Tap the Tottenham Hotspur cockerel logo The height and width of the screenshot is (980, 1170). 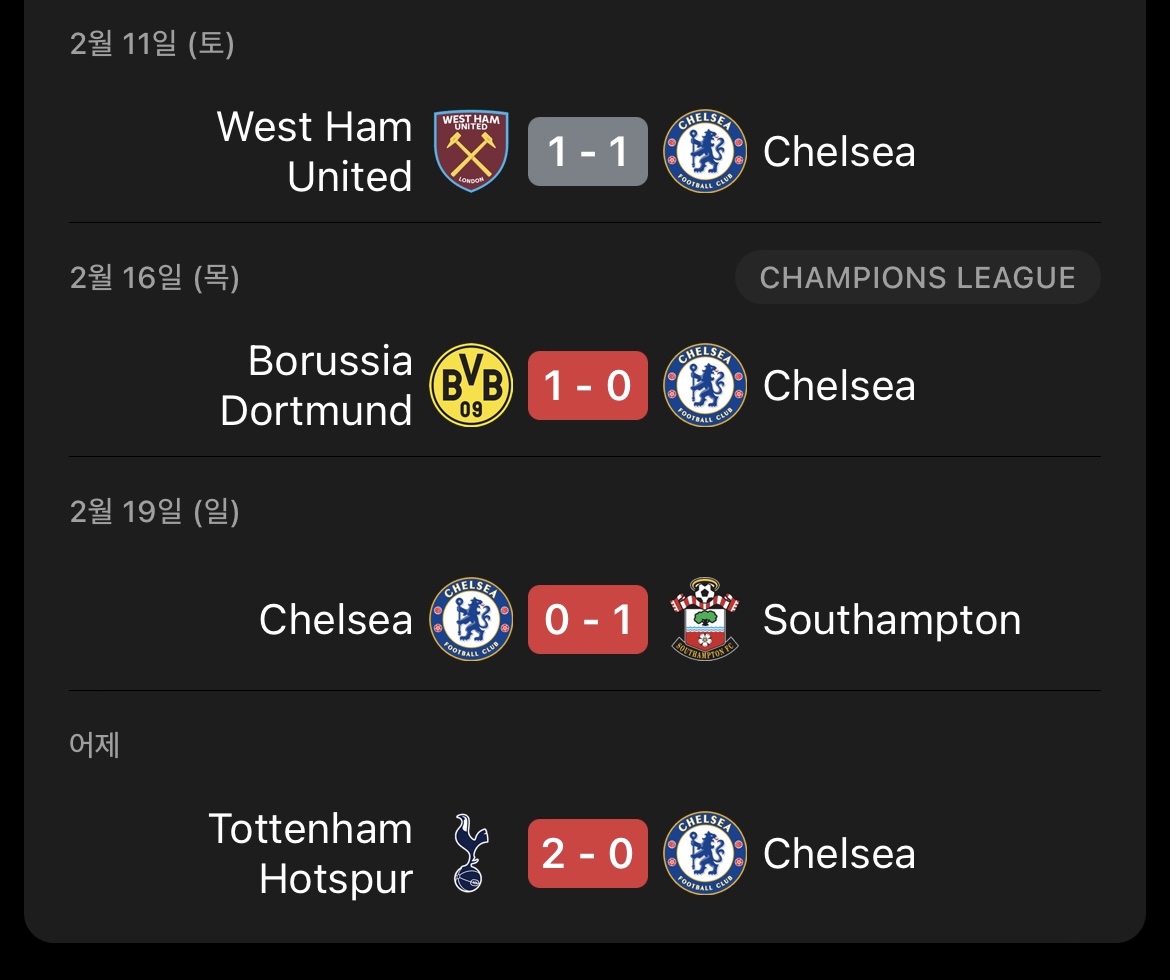468,854
